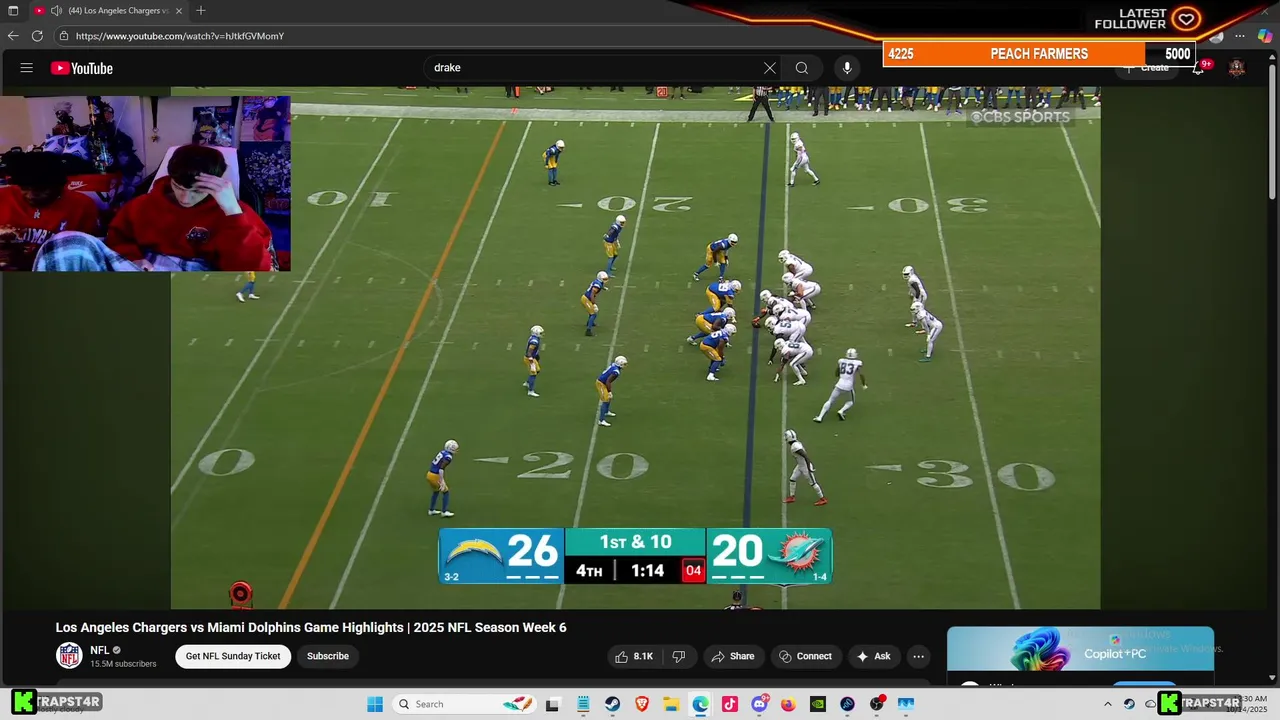Dislike the video with thumbs down
Image resolution: width=1280 pixels, height=720 pixels.
point(679,656)
